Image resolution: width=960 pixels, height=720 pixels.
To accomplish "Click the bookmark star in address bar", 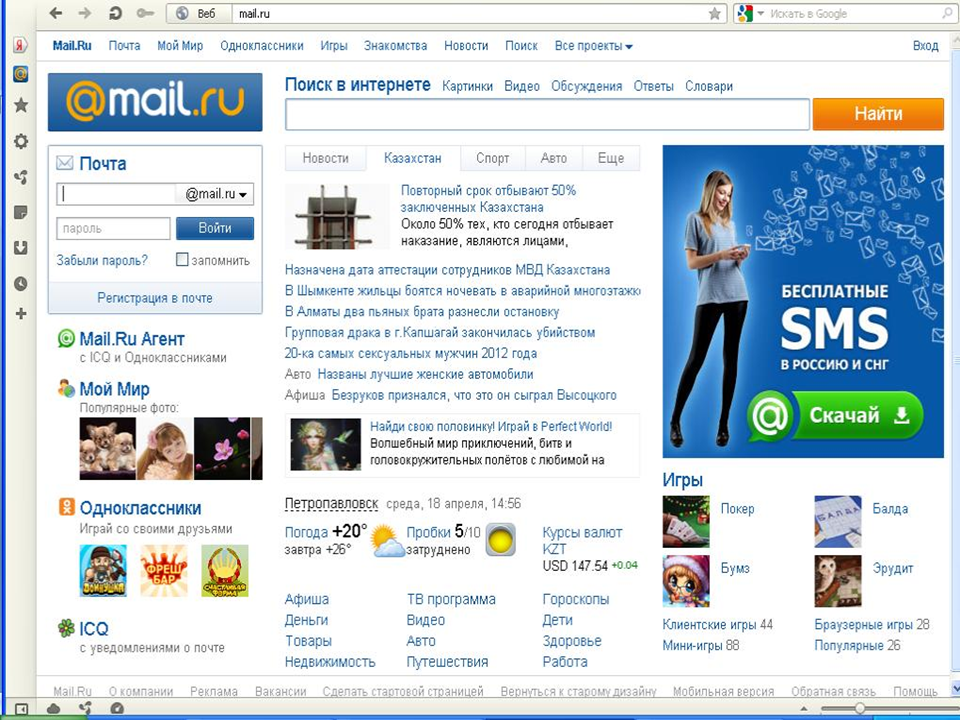I will (x=714, y=13).
